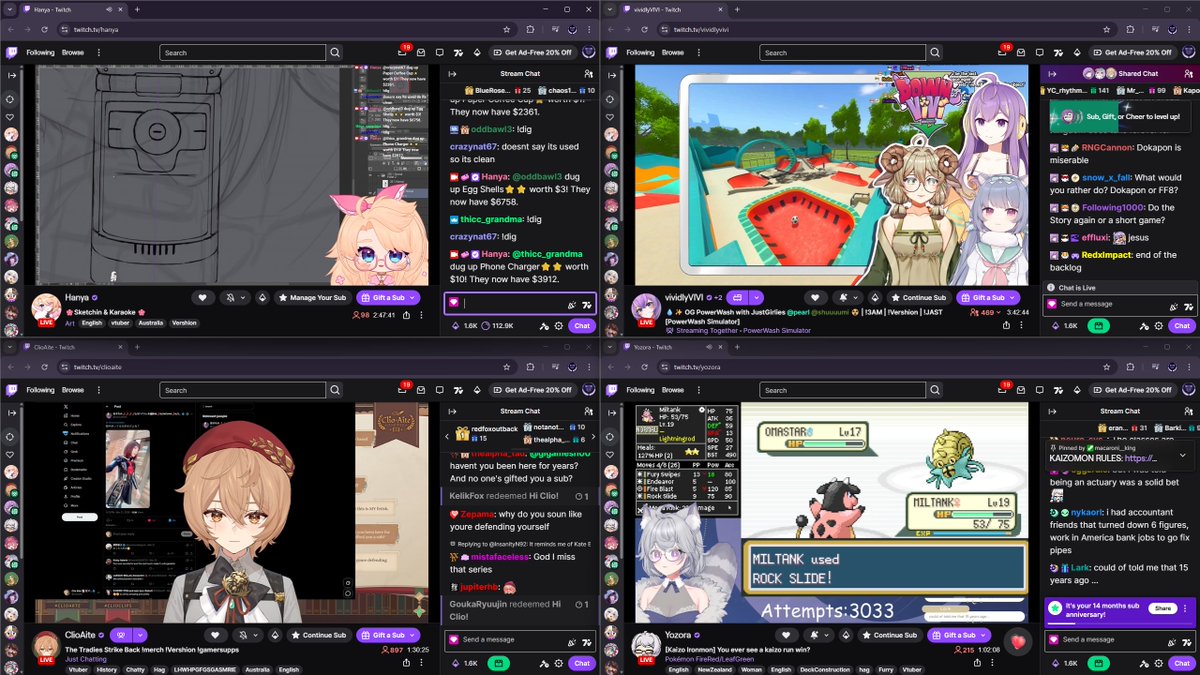This screenshot has width=1200, height=675.
Task: Expand purple dropdown beside vividlyVIVI name
Action: point(754,297)
